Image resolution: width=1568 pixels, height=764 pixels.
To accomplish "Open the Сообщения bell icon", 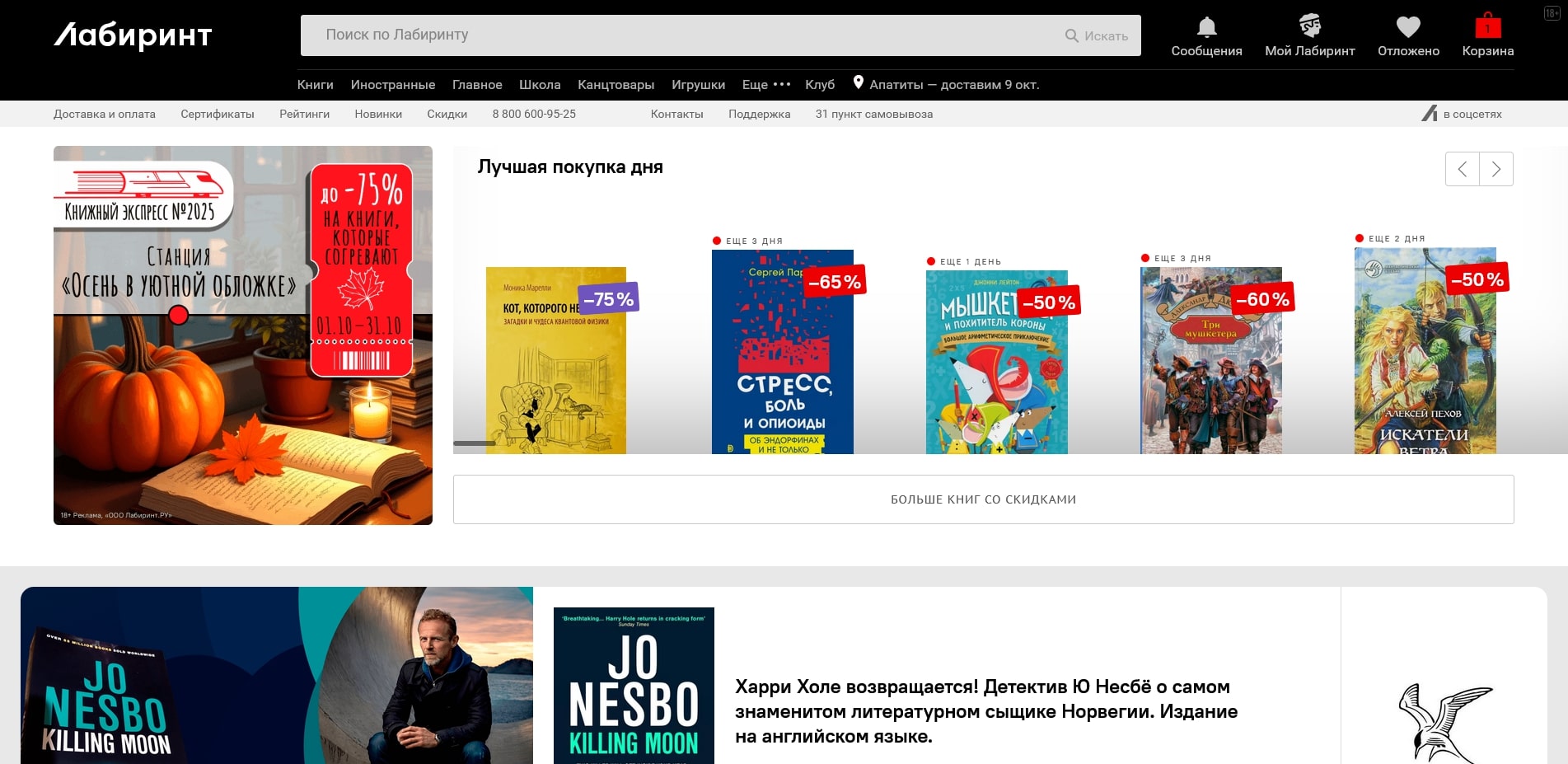I will click(x=1206, y=28).
